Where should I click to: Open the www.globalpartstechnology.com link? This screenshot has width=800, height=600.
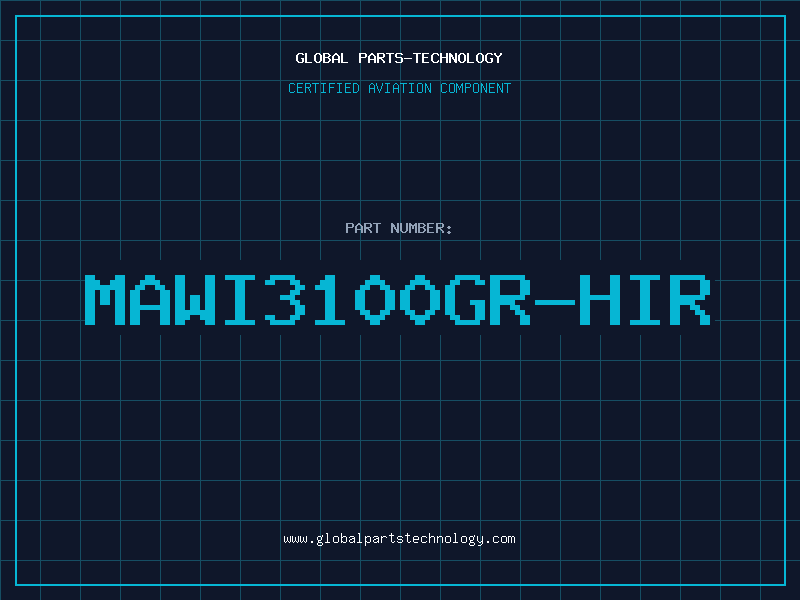(399, 539)
